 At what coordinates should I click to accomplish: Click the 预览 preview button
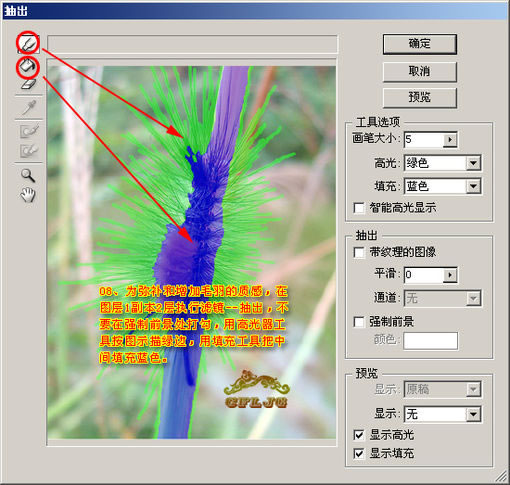pos(419,98)
